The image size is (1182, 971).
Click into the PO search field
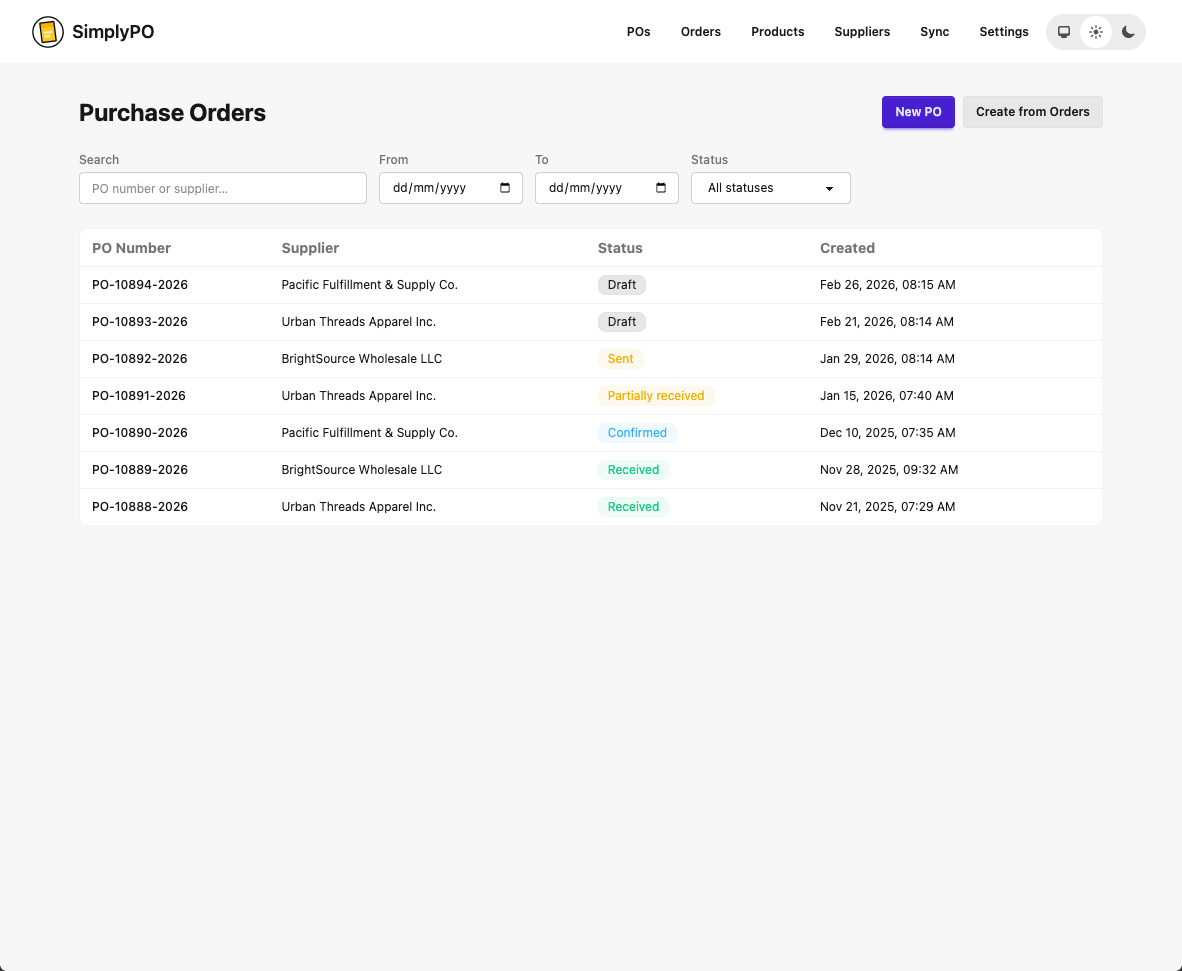(222, 188)
